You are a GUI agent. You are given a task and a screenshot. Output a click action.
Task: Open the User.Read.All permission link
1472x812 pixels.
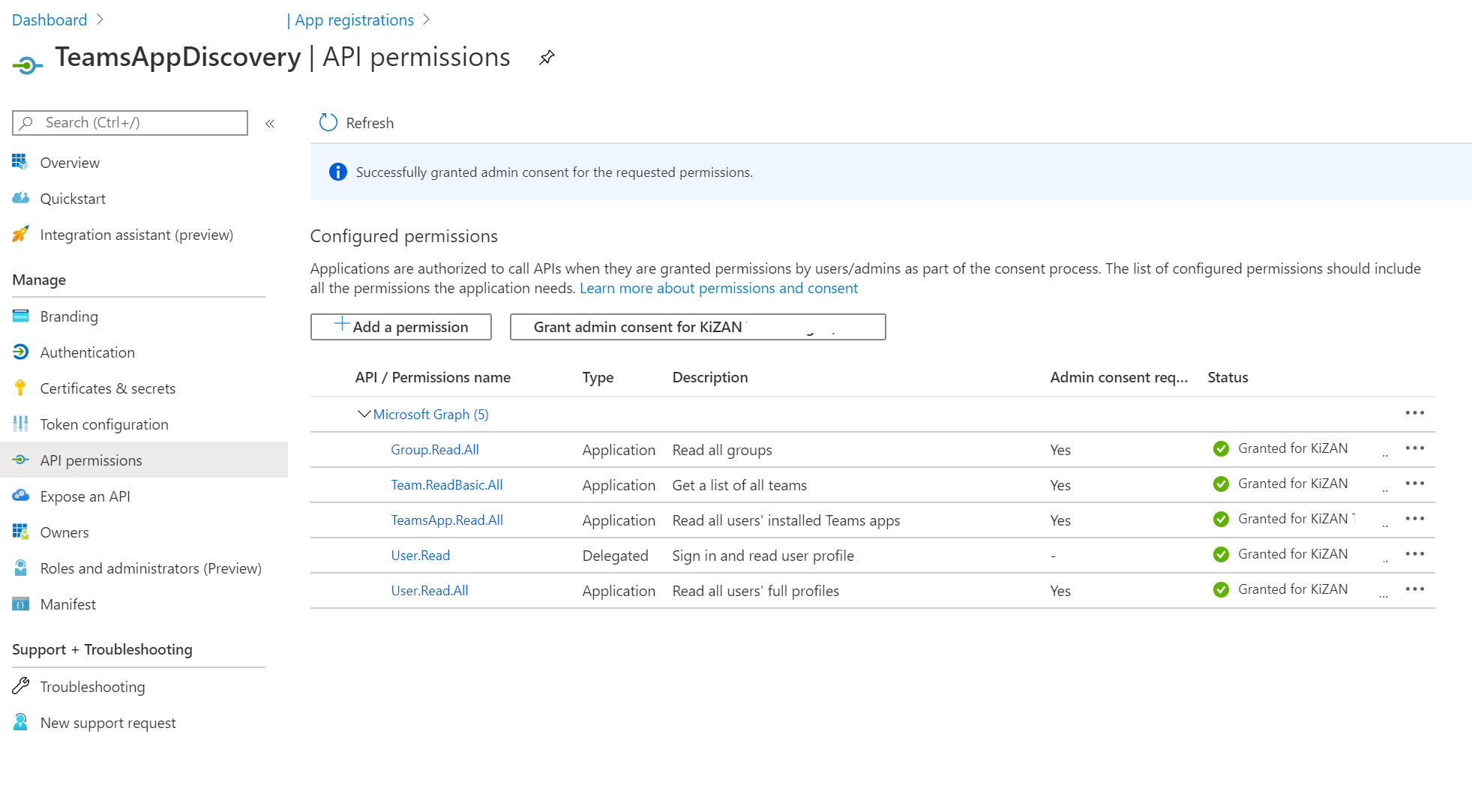pos(430,591)
